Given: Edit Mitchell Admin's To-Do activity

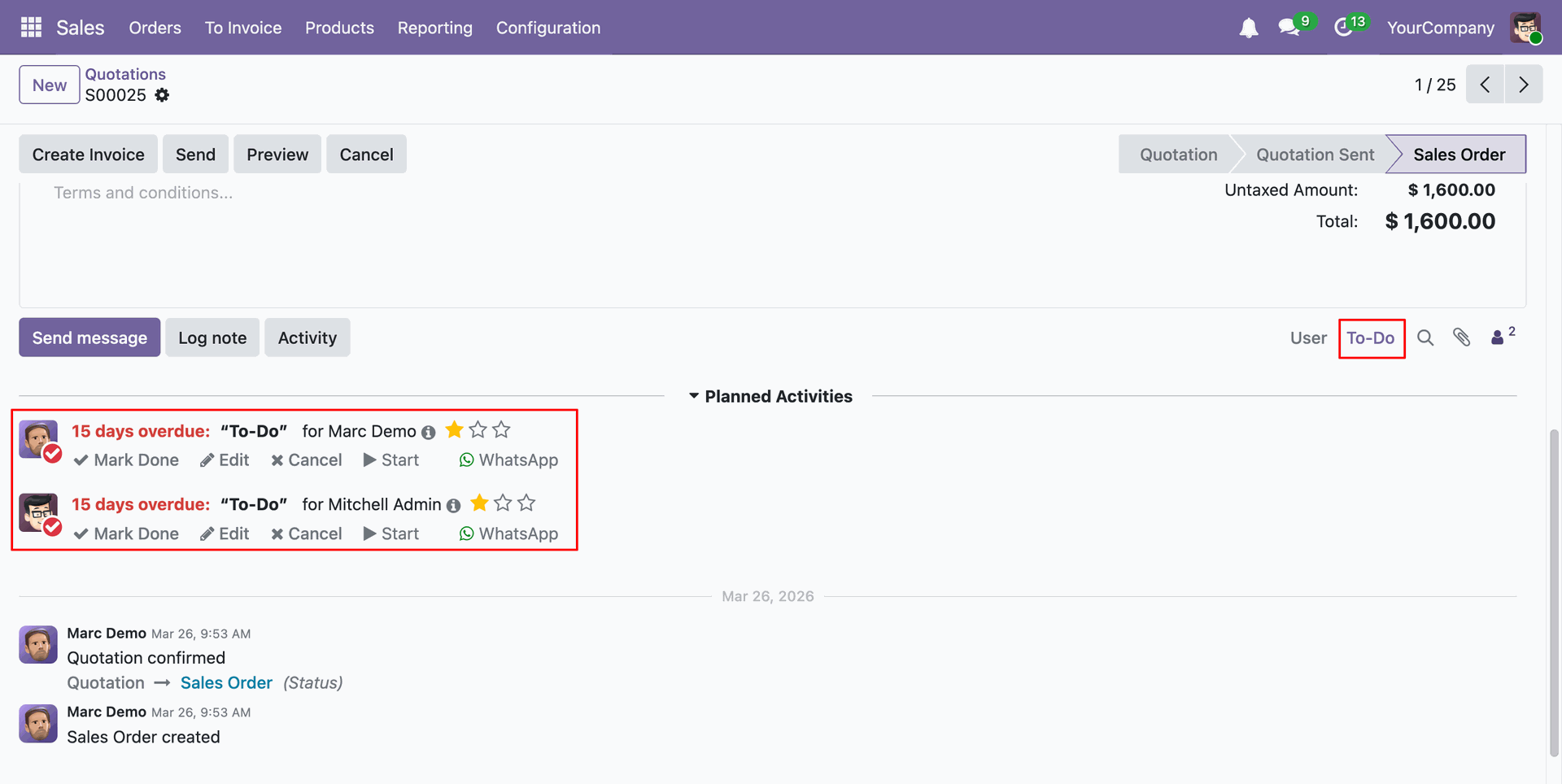Looking at the screenshot, I should point(225,534).
